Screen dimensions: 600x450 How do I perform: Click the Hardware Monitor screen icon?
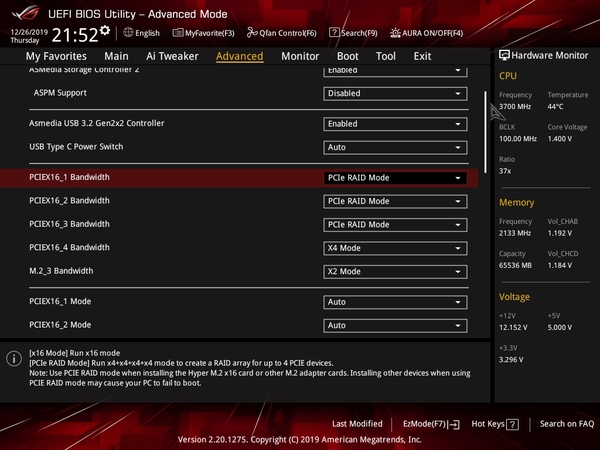504,55
